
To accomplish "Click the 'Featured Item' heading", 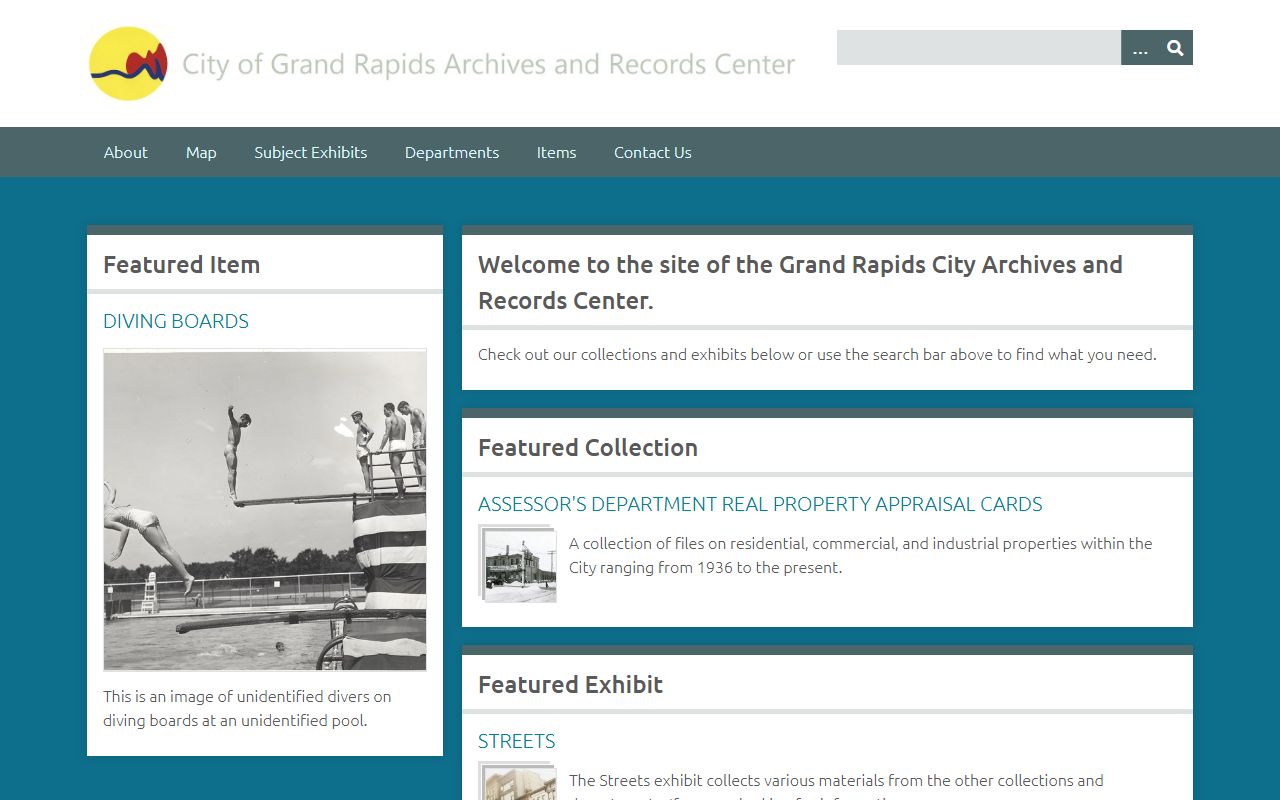I will (x=181, y=265).
